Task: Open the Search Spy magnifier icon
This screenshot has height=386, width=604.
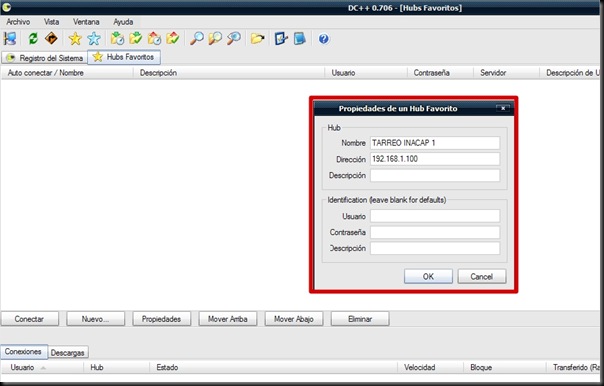Action: [234, 39]
